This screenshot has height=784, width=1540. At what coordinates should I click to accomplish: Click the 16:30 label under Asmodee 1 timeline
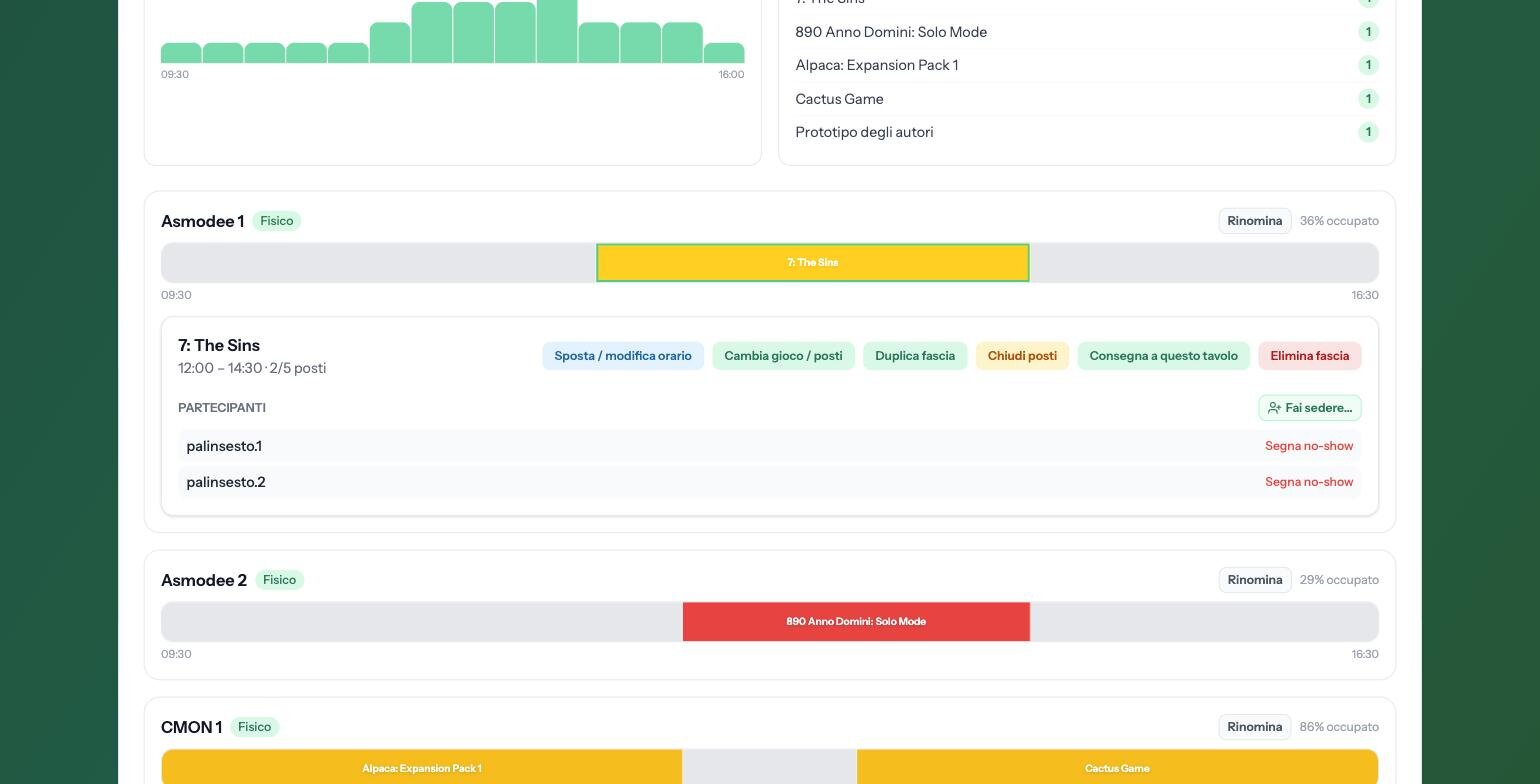click(x=1365, y=295)
